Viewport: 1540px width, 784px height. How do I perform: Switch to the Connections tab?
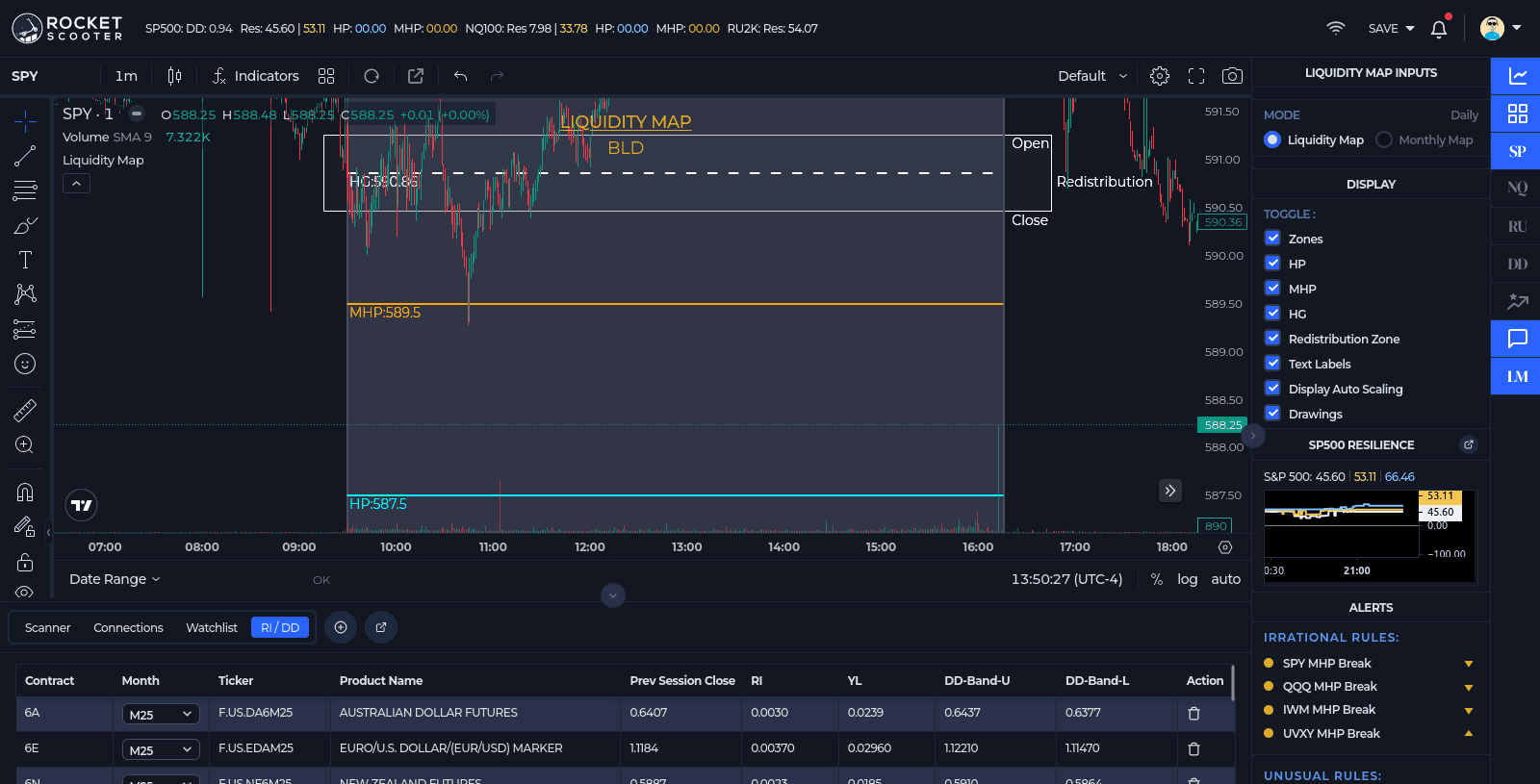point(128,627)
